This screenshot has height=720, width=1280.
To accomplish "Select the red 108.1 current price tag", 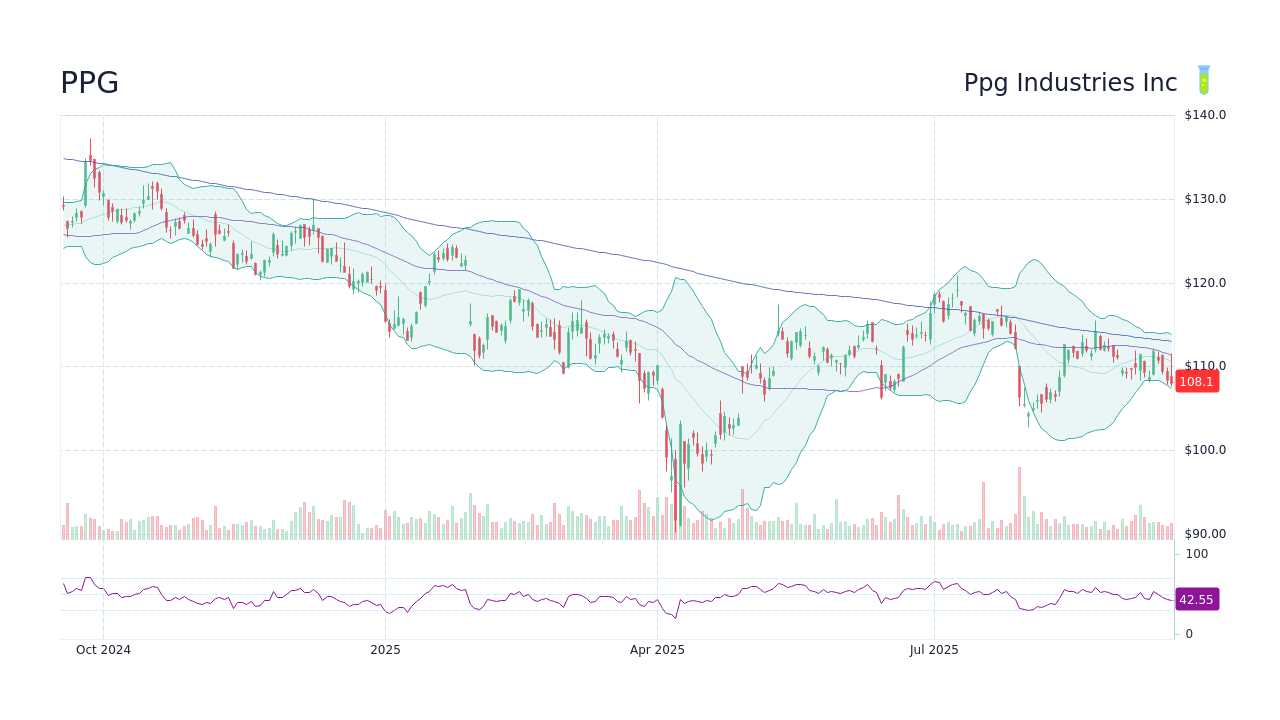I will pos(1196,381).
